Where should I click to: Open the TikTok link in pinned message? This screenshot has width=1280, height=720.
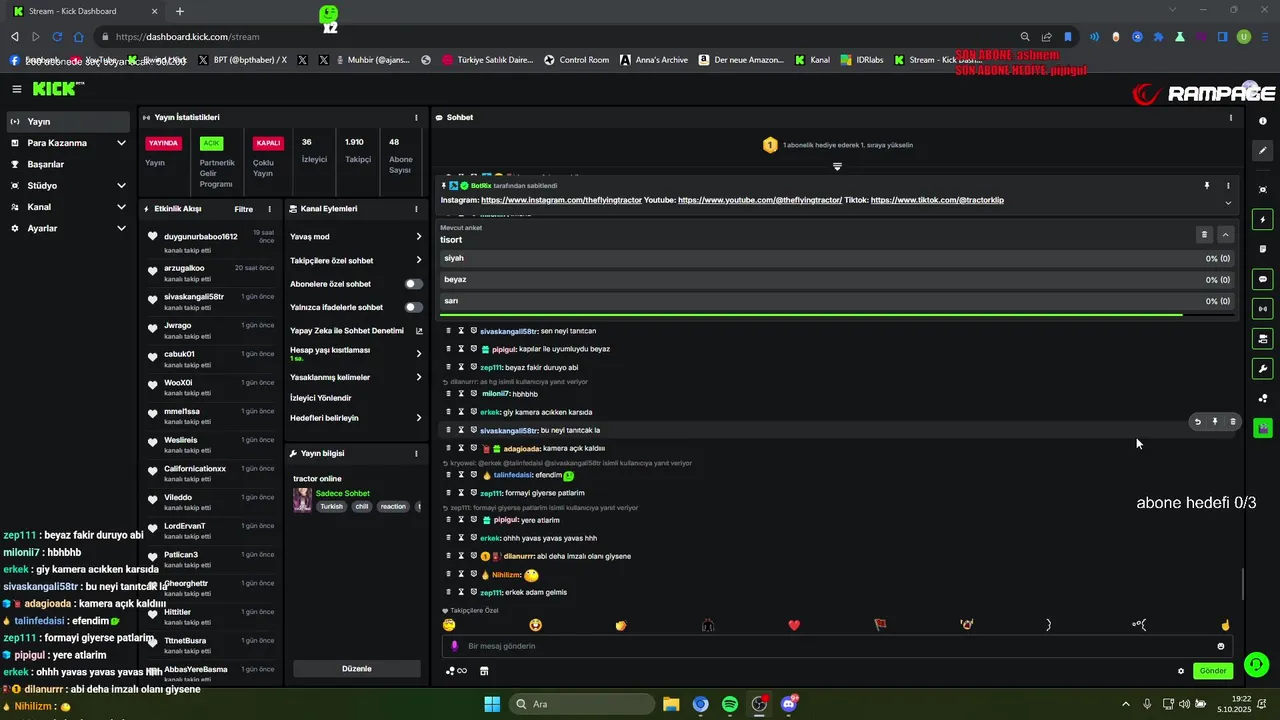coord(937,200)
